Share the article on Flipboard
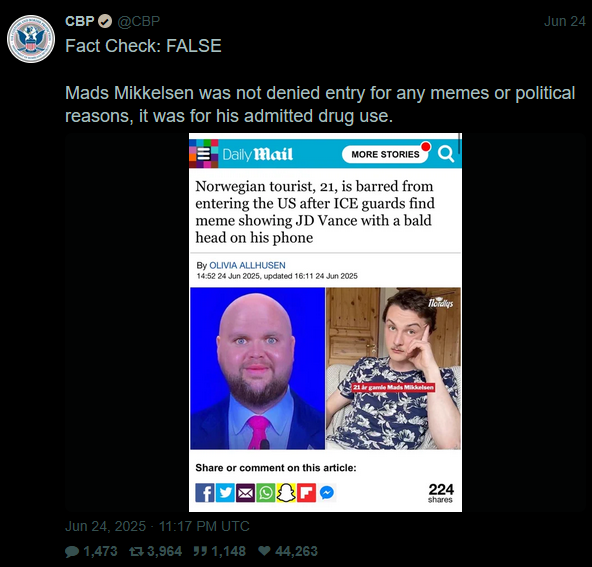592x567 pixels. (x=307, y=493)
